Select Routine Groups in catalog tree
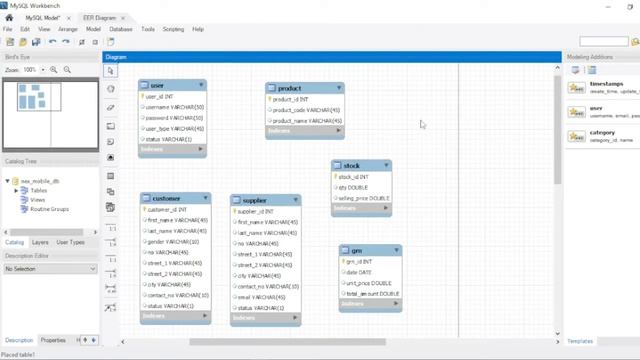Viewport: 640px width, 360px height. click(x=49, y=209)
